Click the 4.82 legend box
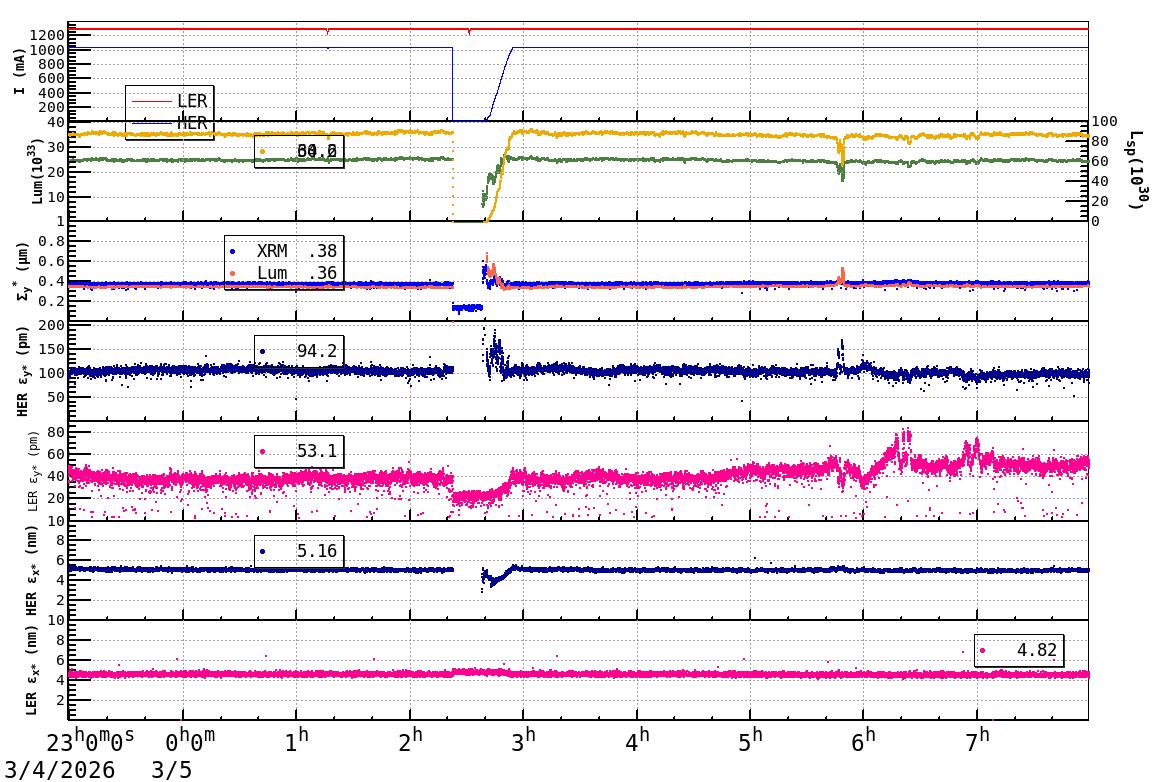Image resolution: width=1160 pixels, height=782 pixels. (1019, 650)
